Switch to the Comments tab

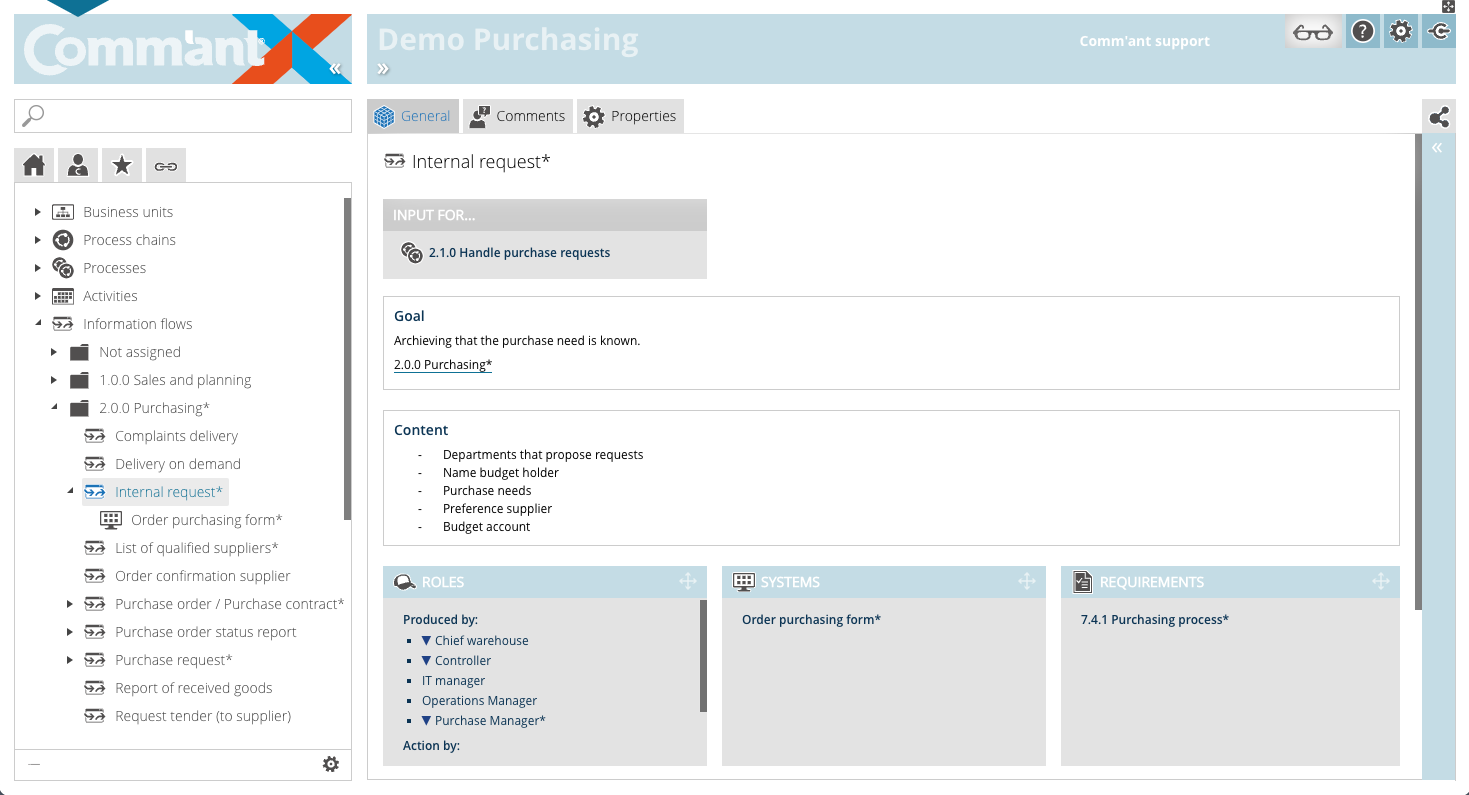517,116
